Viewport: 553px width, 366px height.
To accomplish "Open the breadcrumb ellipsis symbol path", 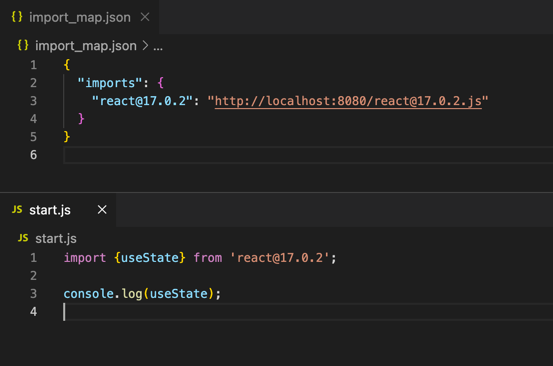I will click(x=158, y=47).
